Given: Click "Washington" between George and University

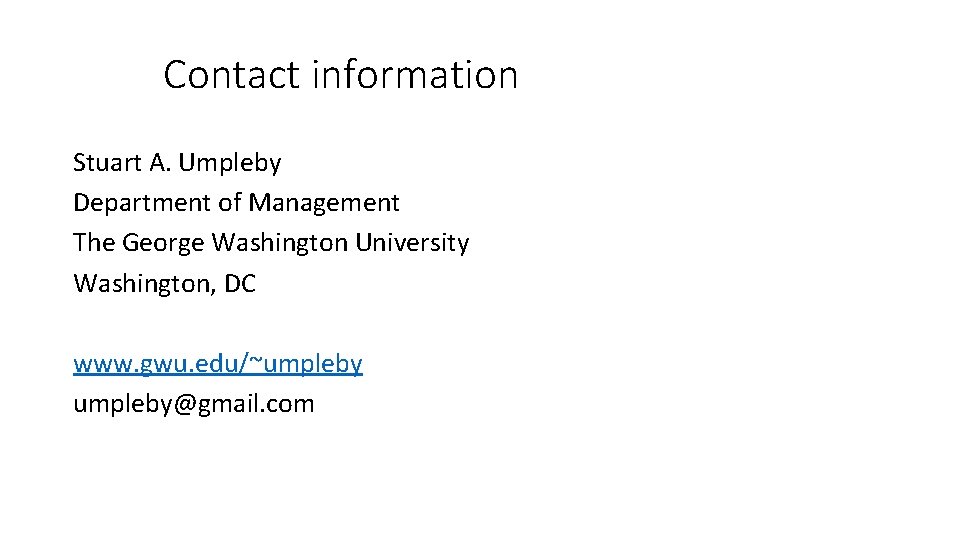Looking at the screenshot, I should pos(280,243).
